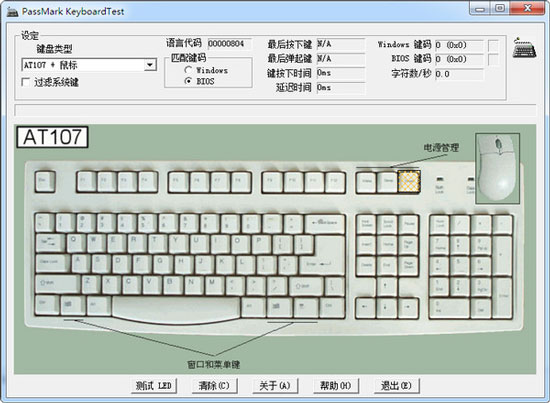Click the 电源管理 annotation label
The height and width of the screenshot is (403, 550).
(441, 148)
